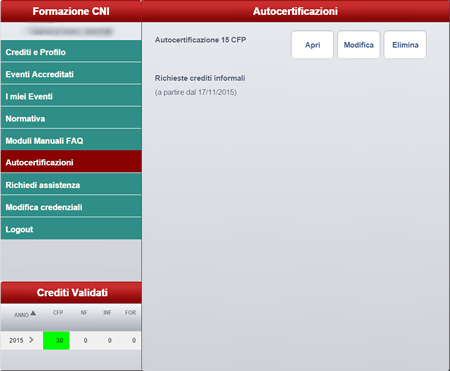The height and width of the screenshot is (371, 450).
Task: Go to Modifica credenziali
Action: tap(71, 206)
